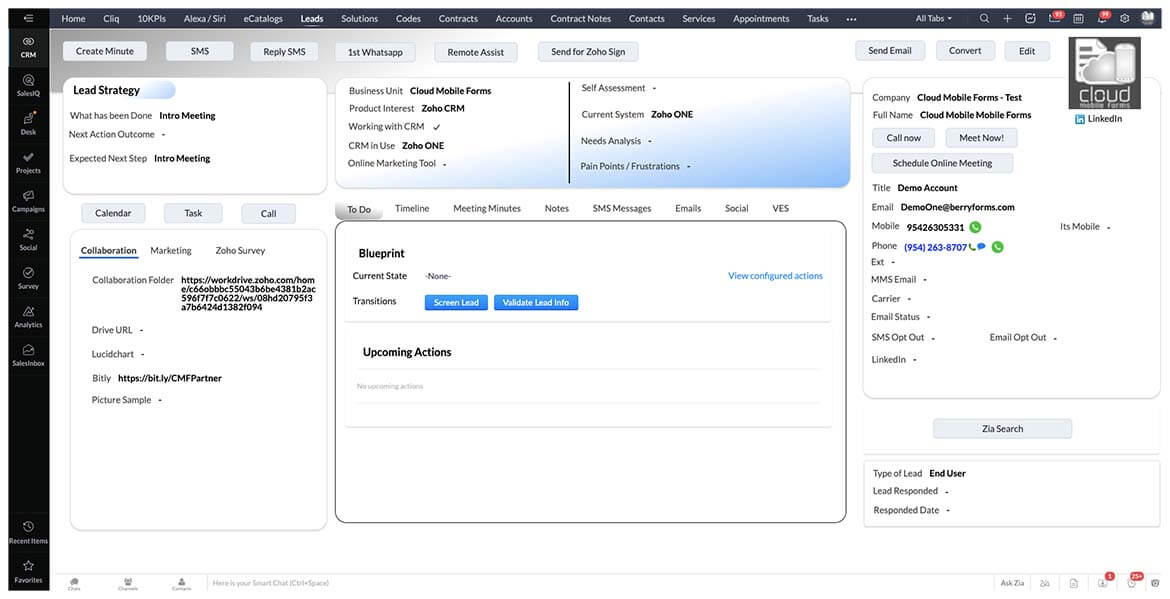The height and width of the screenshot is (599, 1170).
Task: Expand the All Tabs dropdown
Action: [x=934, y=18]
